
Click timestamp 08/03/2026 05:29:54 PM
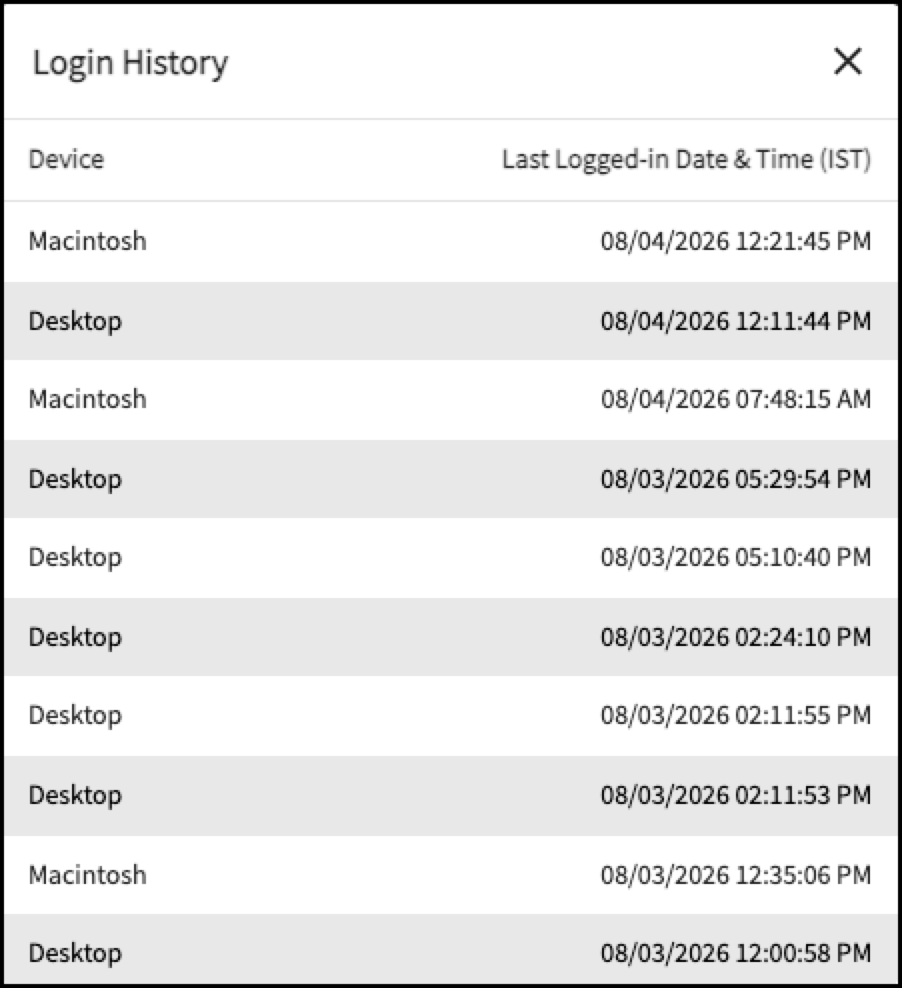[x=736, y=479]
